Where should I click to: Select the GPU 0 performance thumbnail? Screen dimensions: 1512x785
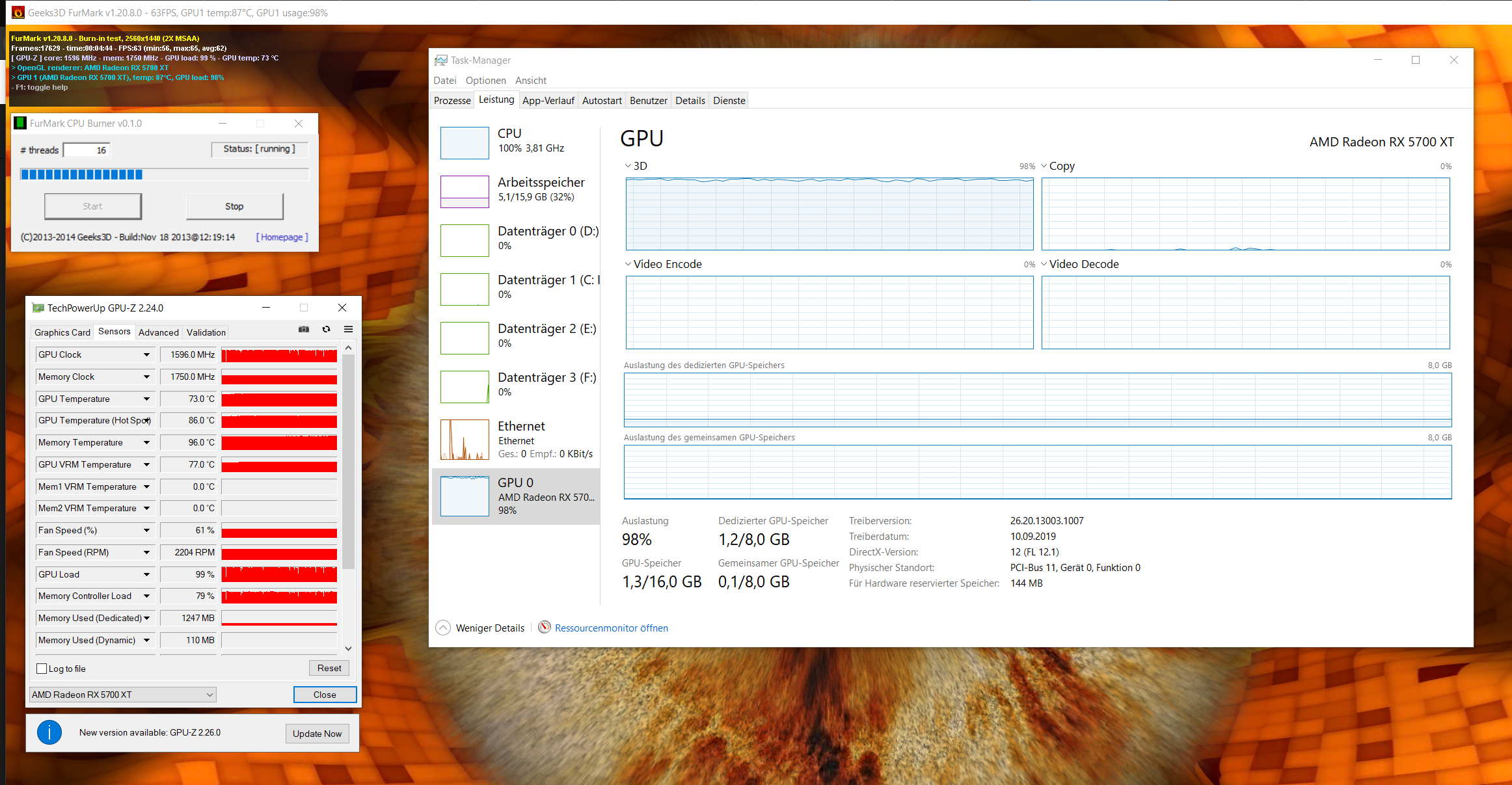465,496
